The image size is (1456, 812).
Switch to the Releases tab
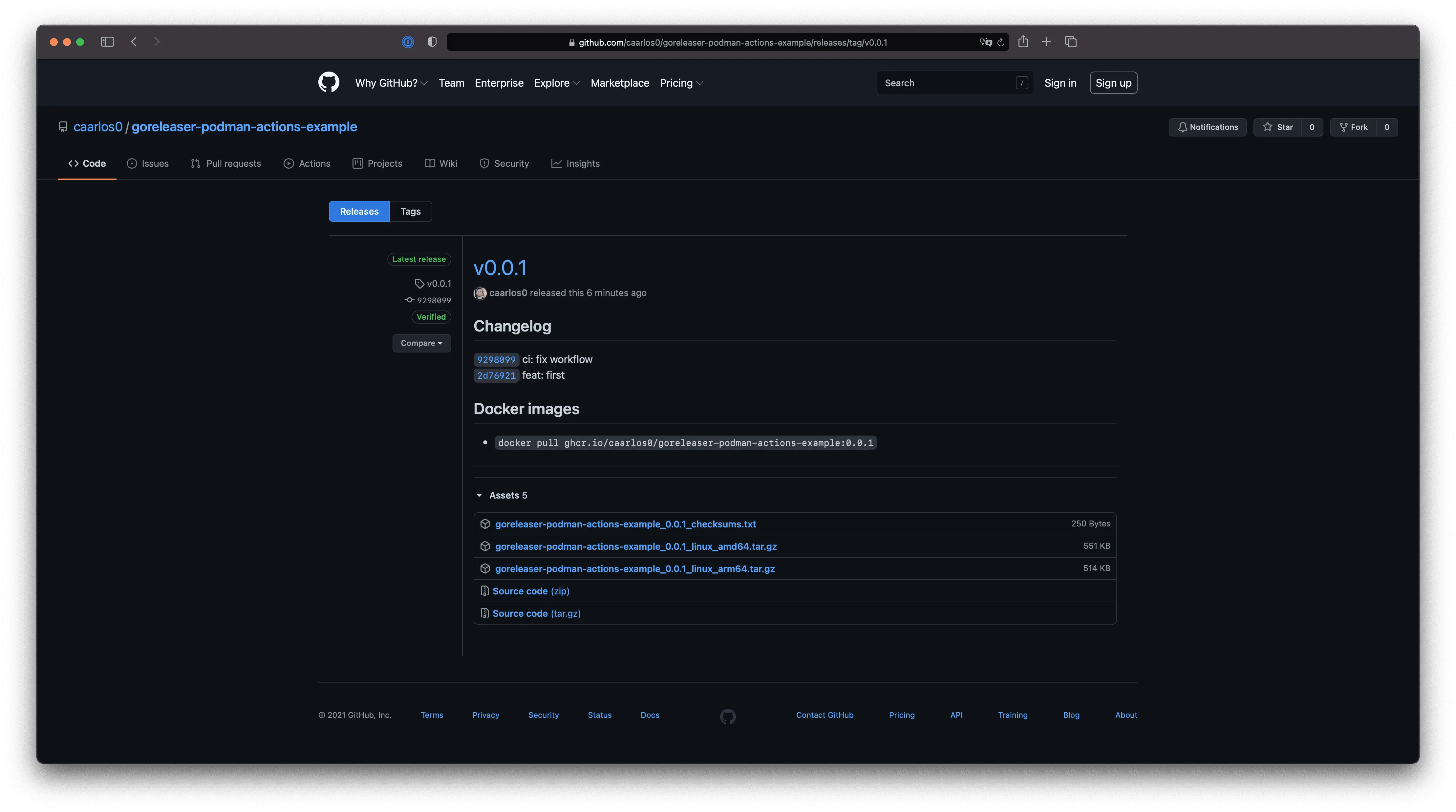click(x=359, y=211)
